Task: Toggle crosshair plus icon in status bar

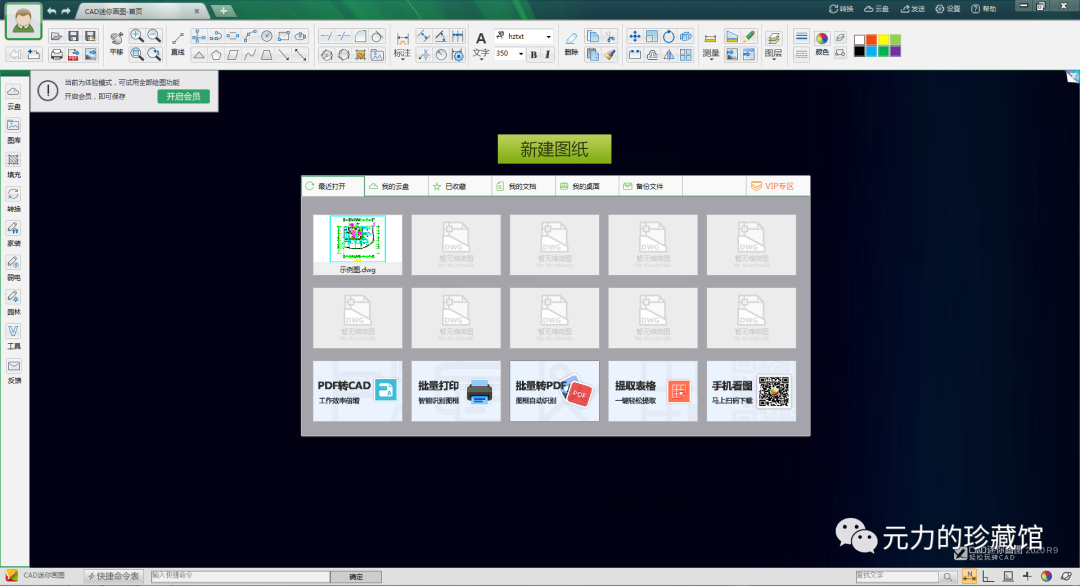Action: (x=1027, y=576)
